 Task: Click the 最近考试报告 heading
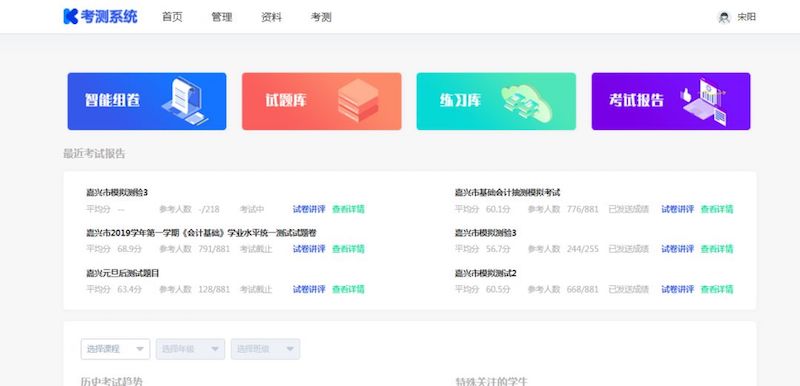coord(94,153)
